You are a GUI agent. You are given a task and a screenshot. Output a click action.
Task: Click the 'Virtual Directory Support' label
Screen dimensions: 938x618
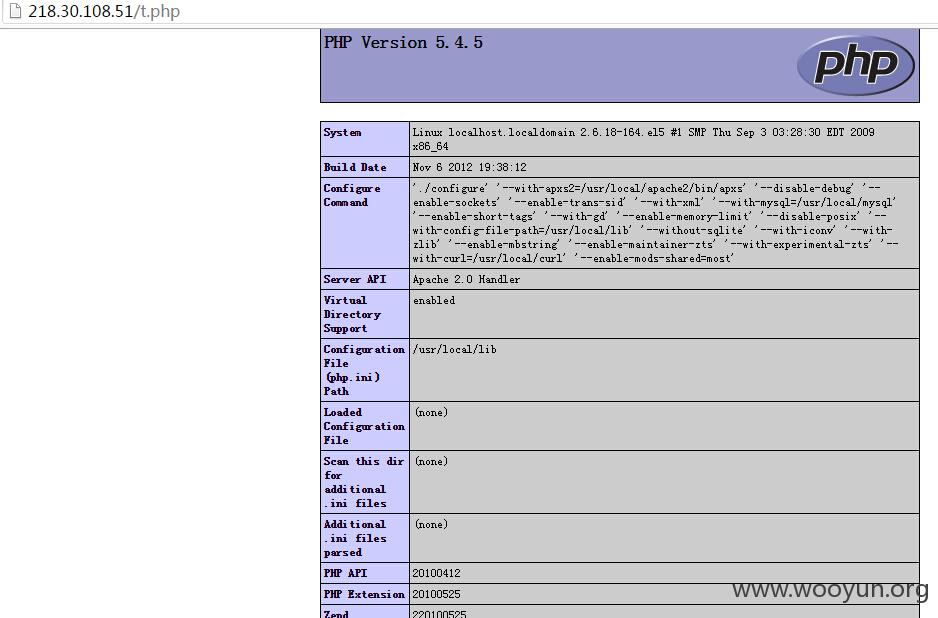click(x=352, y=314)
